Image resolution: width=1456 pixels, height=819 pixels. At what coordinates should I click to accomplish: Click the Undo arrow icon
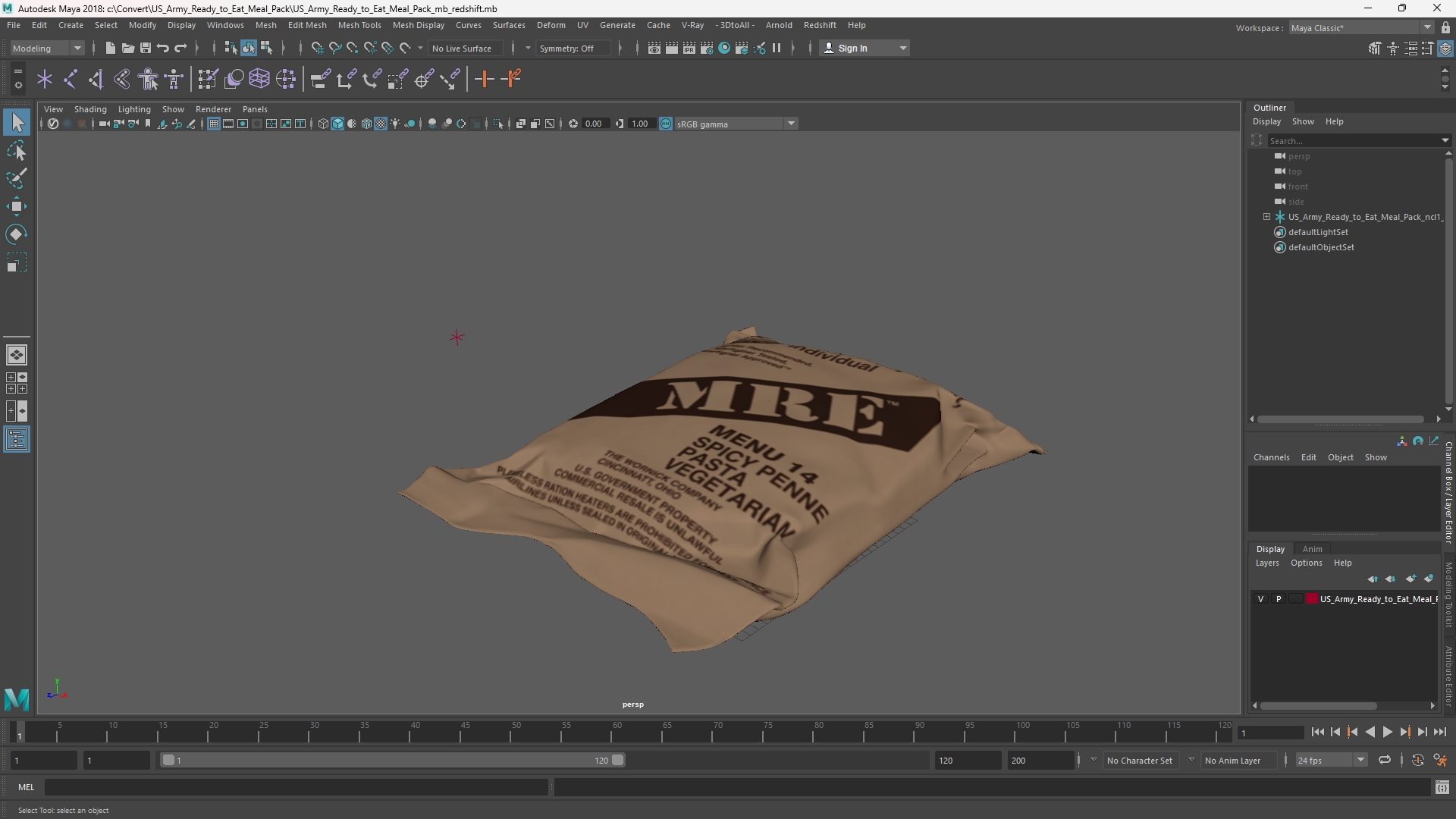(163, 49)
